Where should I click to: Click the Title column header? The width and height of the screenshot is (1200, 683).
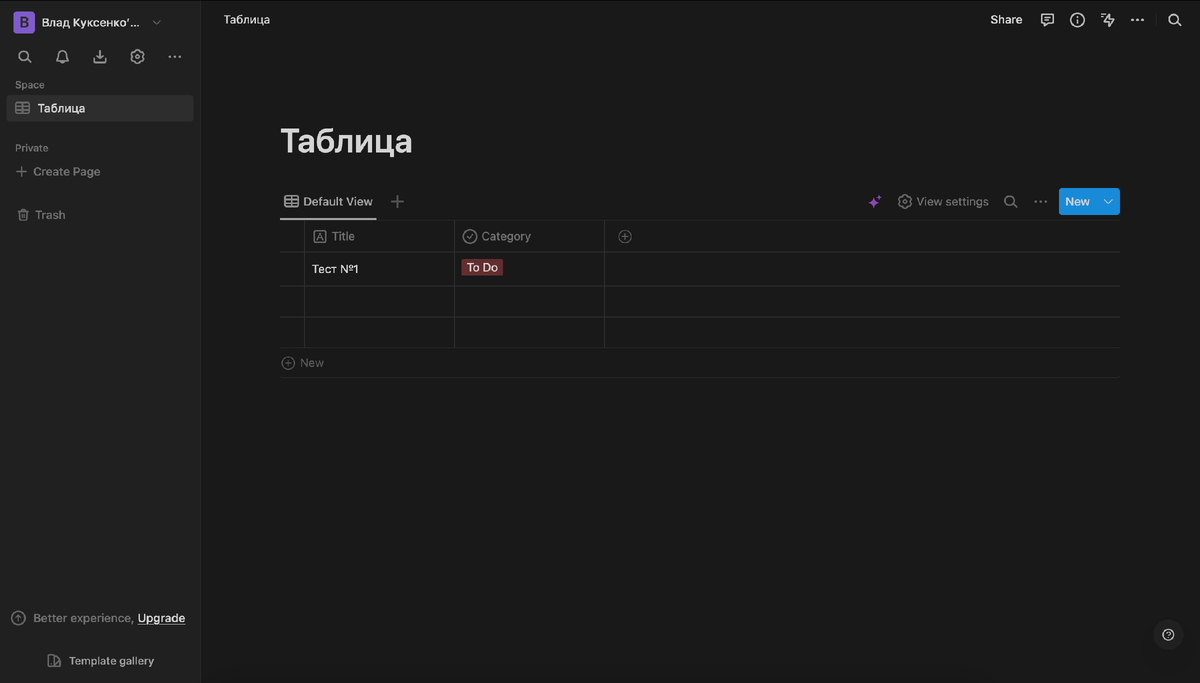(379, 237)
